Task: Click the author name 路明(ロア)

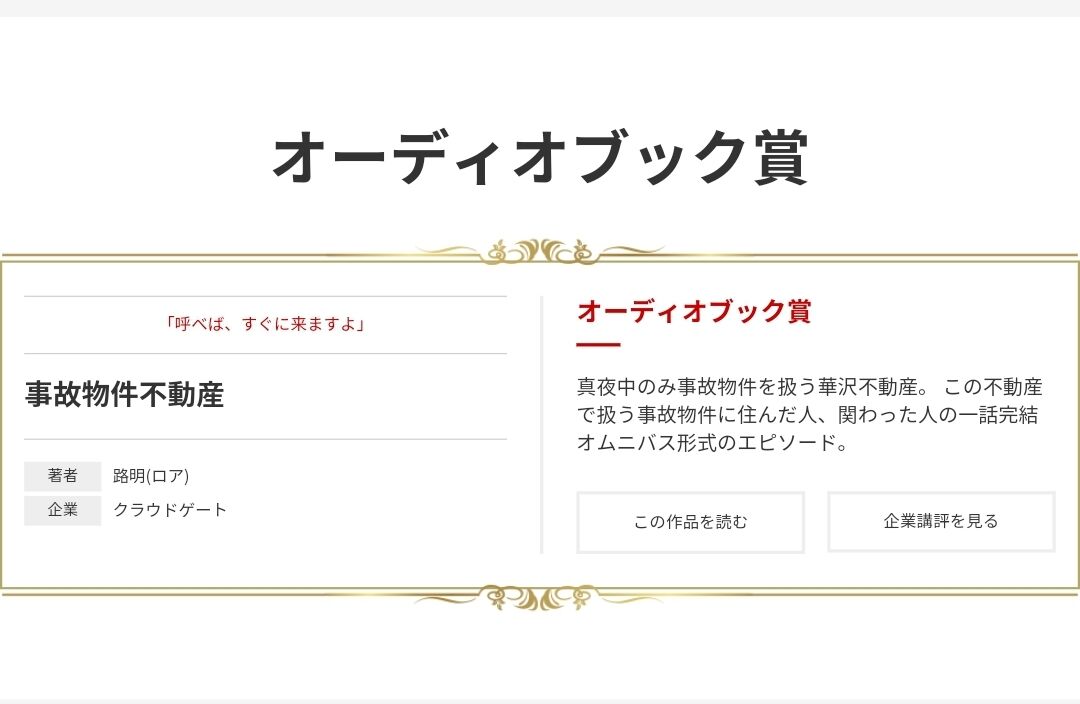Action: tap(151, 476)
